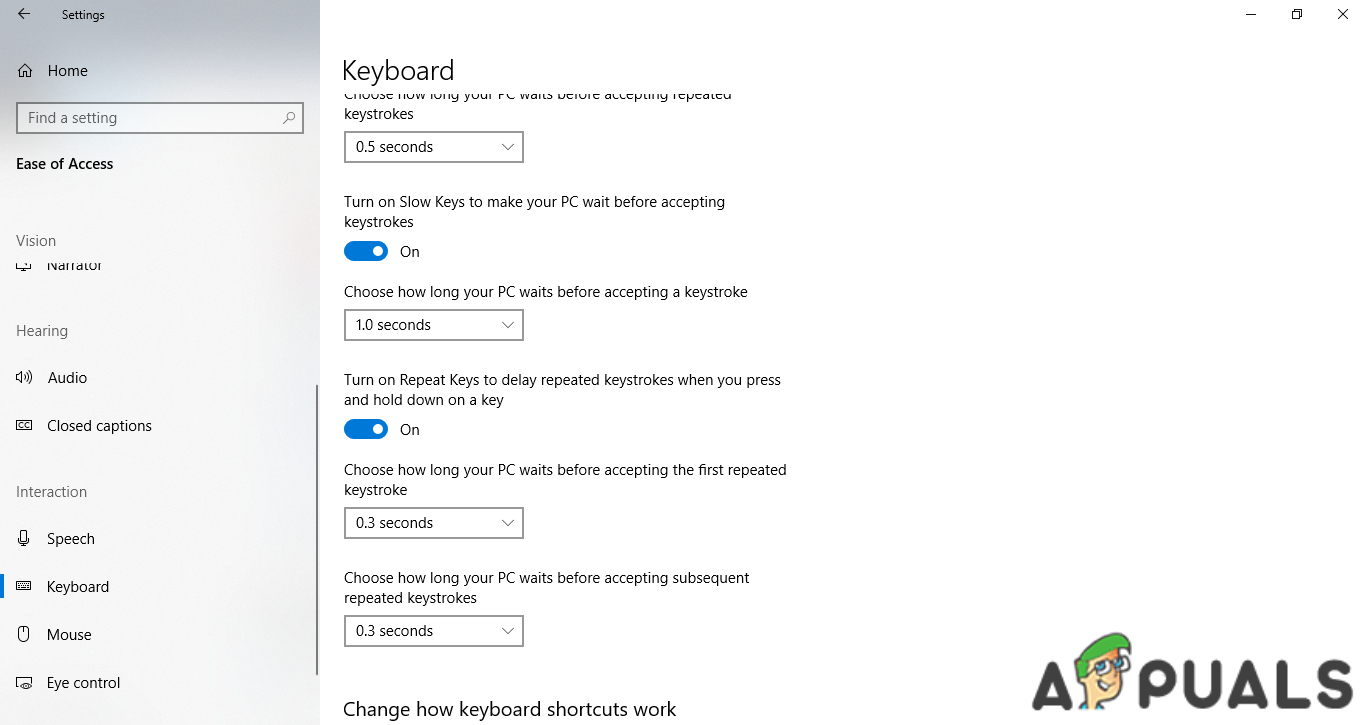Image resolution: width=1360 pixels, height=725 pixels.
Task: Select Narrator in the sidebar
Action: click(x=75, y=267)
